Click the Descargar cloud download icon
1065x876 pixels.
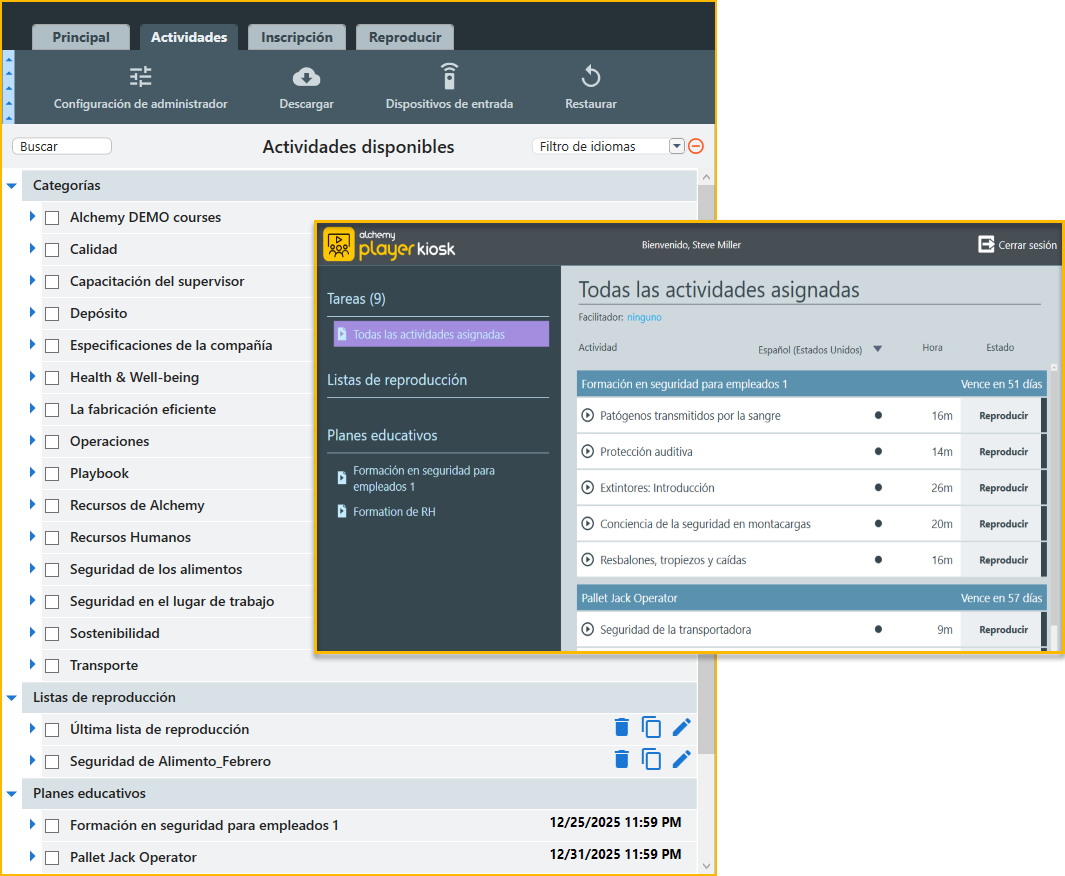coord(306,77)
